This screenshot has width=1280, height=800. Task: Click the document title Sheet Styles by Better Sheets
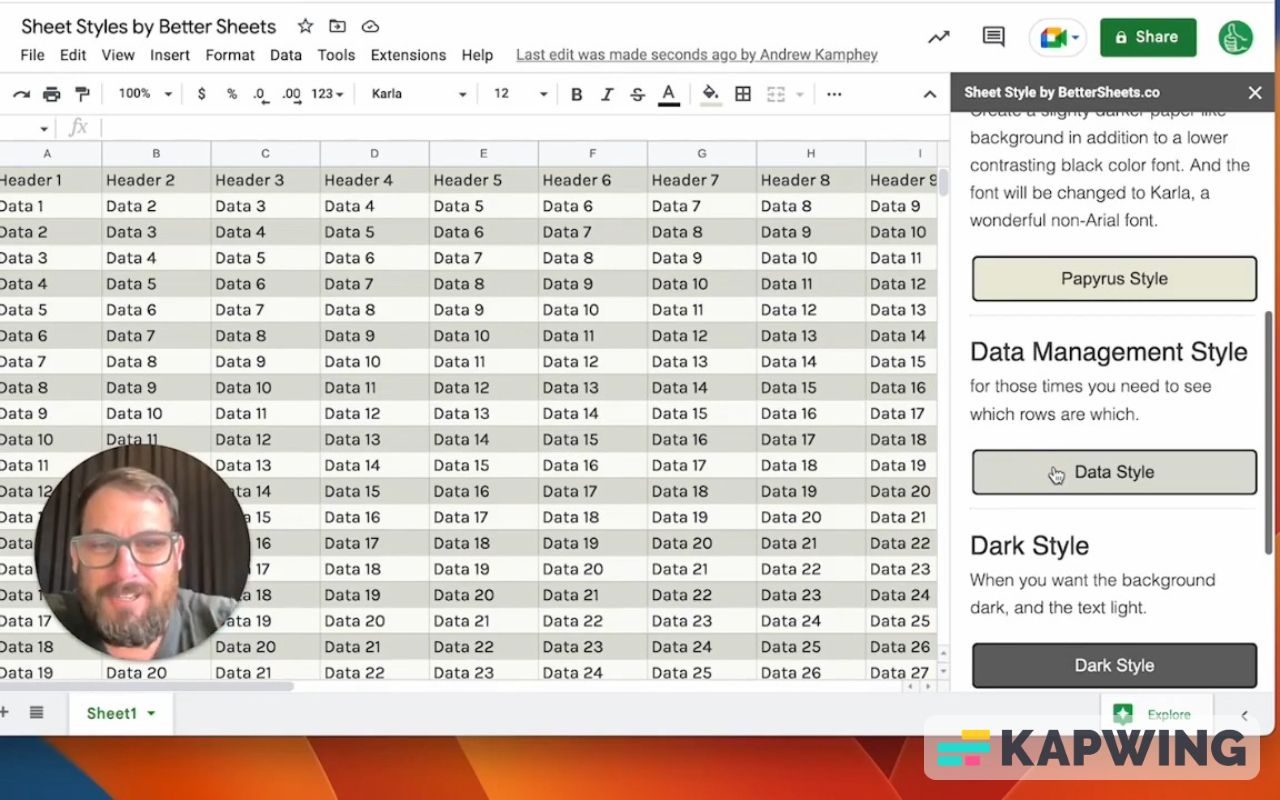149,26
